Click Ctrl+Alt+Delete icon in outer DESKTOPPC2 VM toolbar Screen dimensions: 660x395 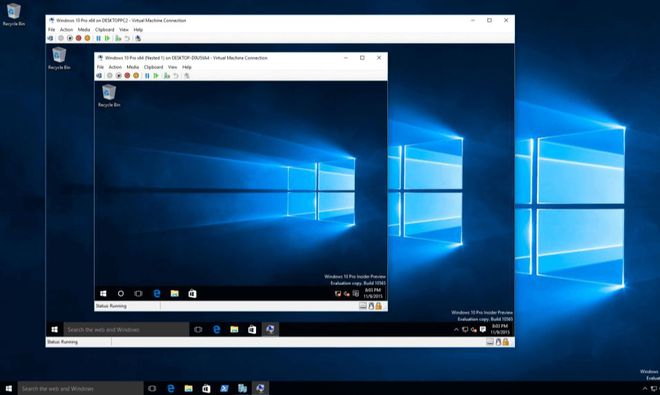click(x=50, y=38)
